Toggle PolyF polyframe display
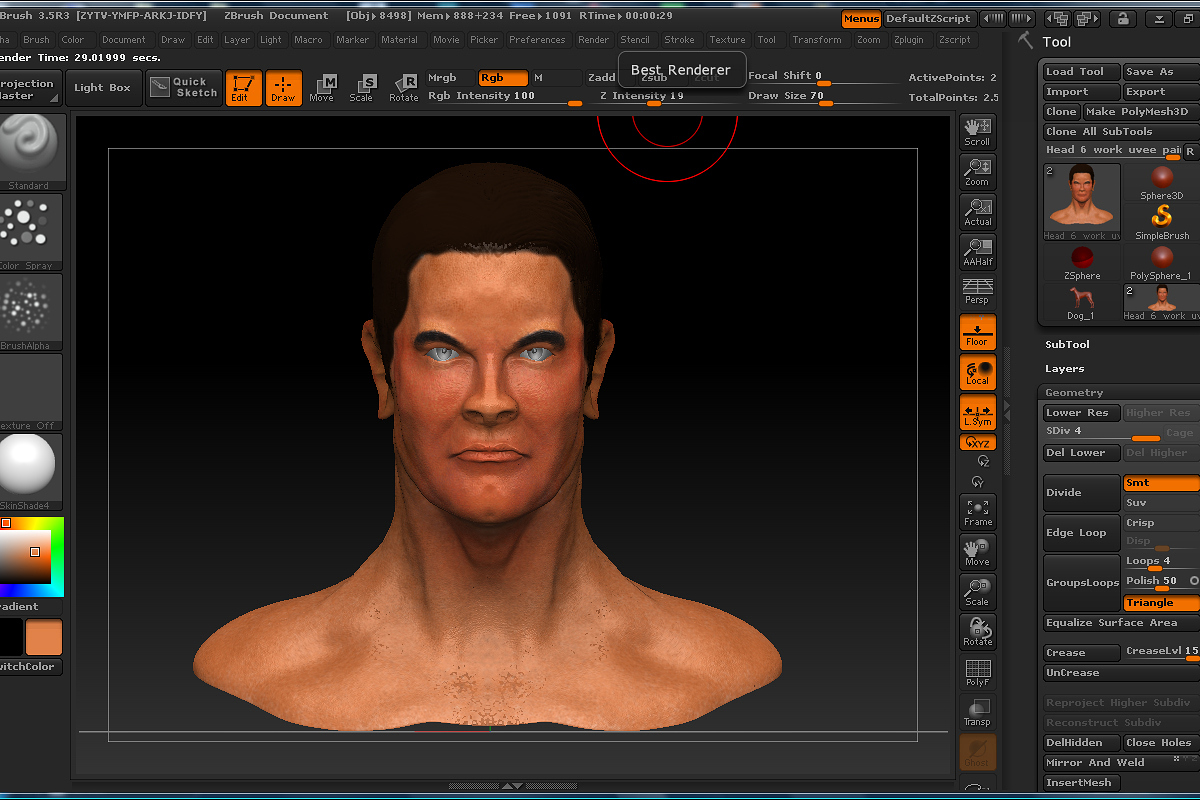1200x800 pixels. [x=977, y=671]
